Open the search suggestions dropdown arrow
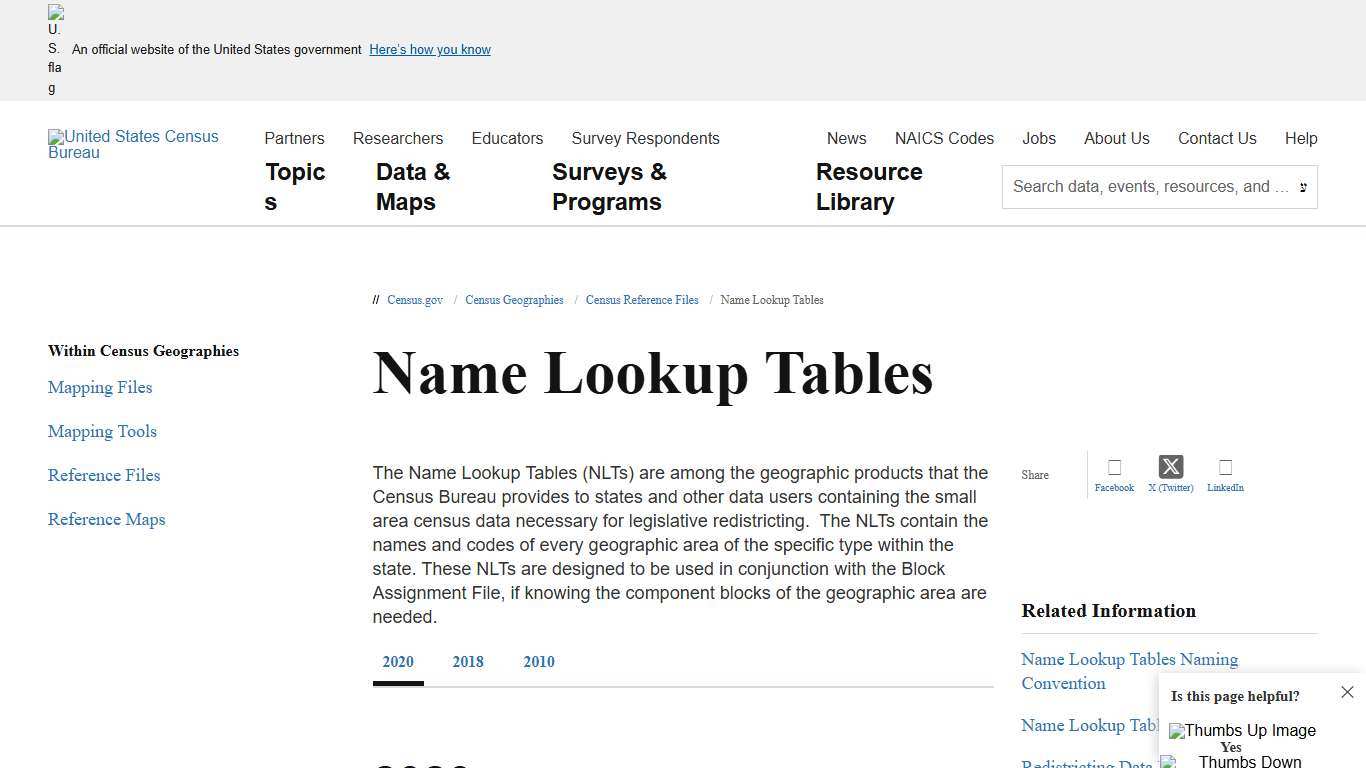1366x768 pixels. point(1303,187)
